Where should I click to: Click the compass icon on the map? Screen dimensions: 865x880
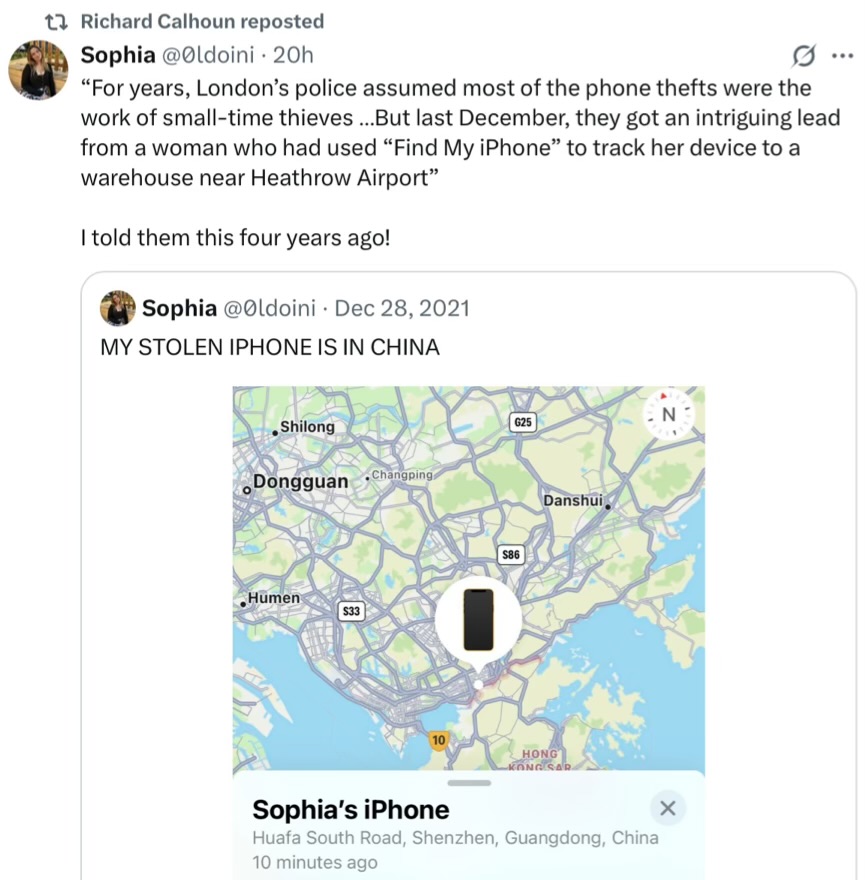pyautogui.click(x=669, y=415)
